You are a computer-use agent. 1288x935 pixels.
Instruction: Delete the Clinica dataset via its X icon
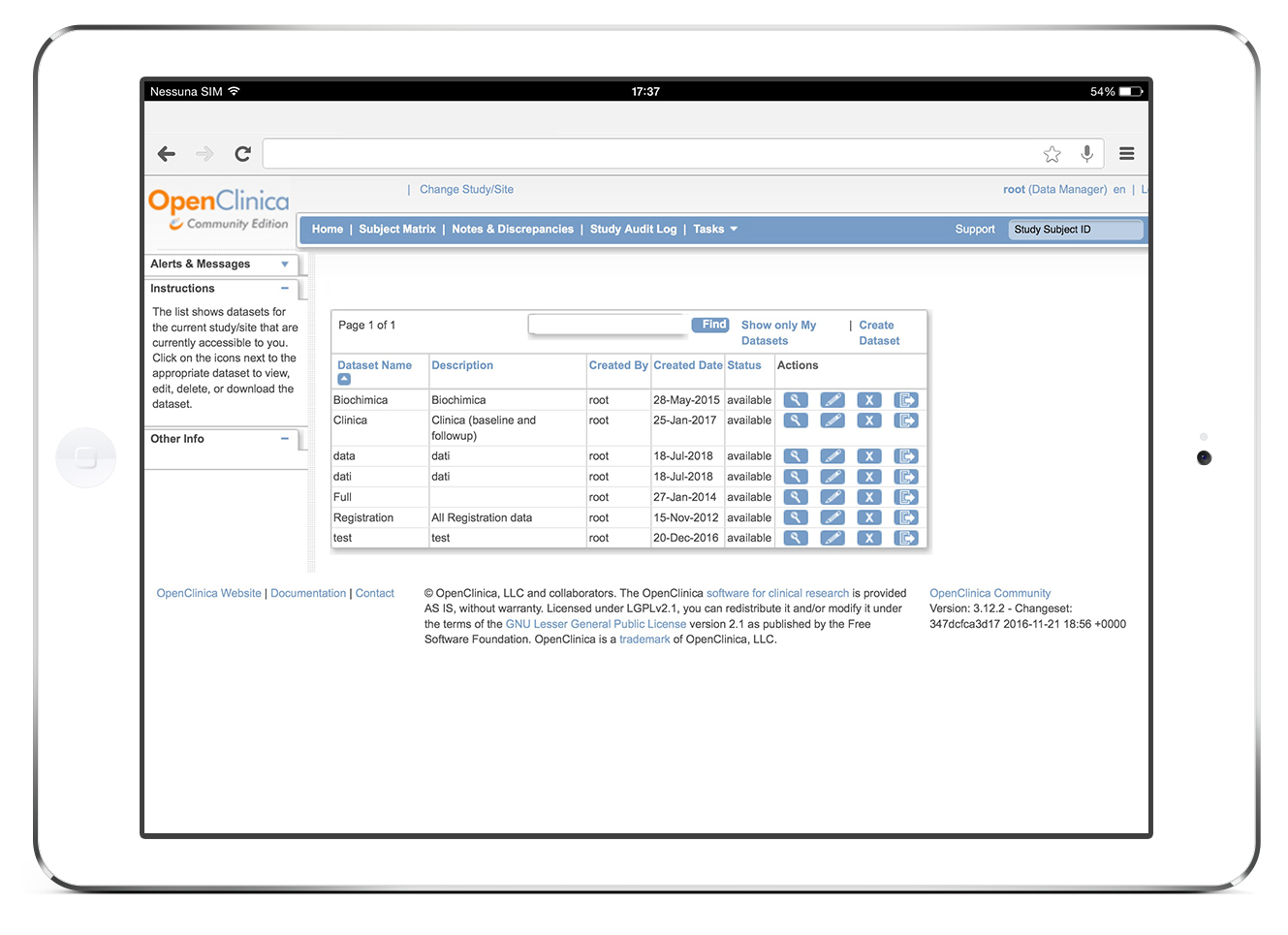tap(869, 420)
